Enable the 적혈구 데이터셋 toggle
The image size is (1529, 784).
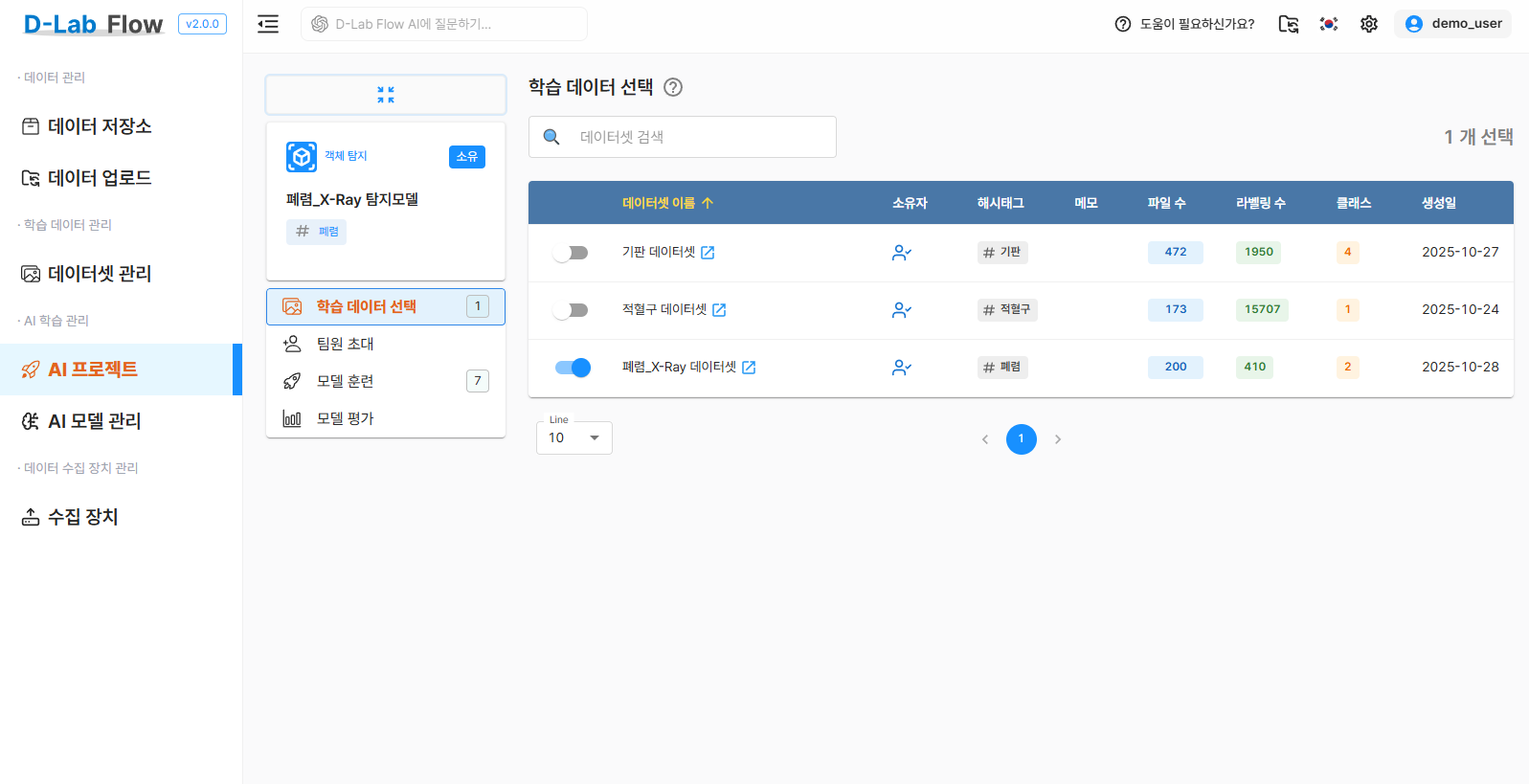click(572, 310)
